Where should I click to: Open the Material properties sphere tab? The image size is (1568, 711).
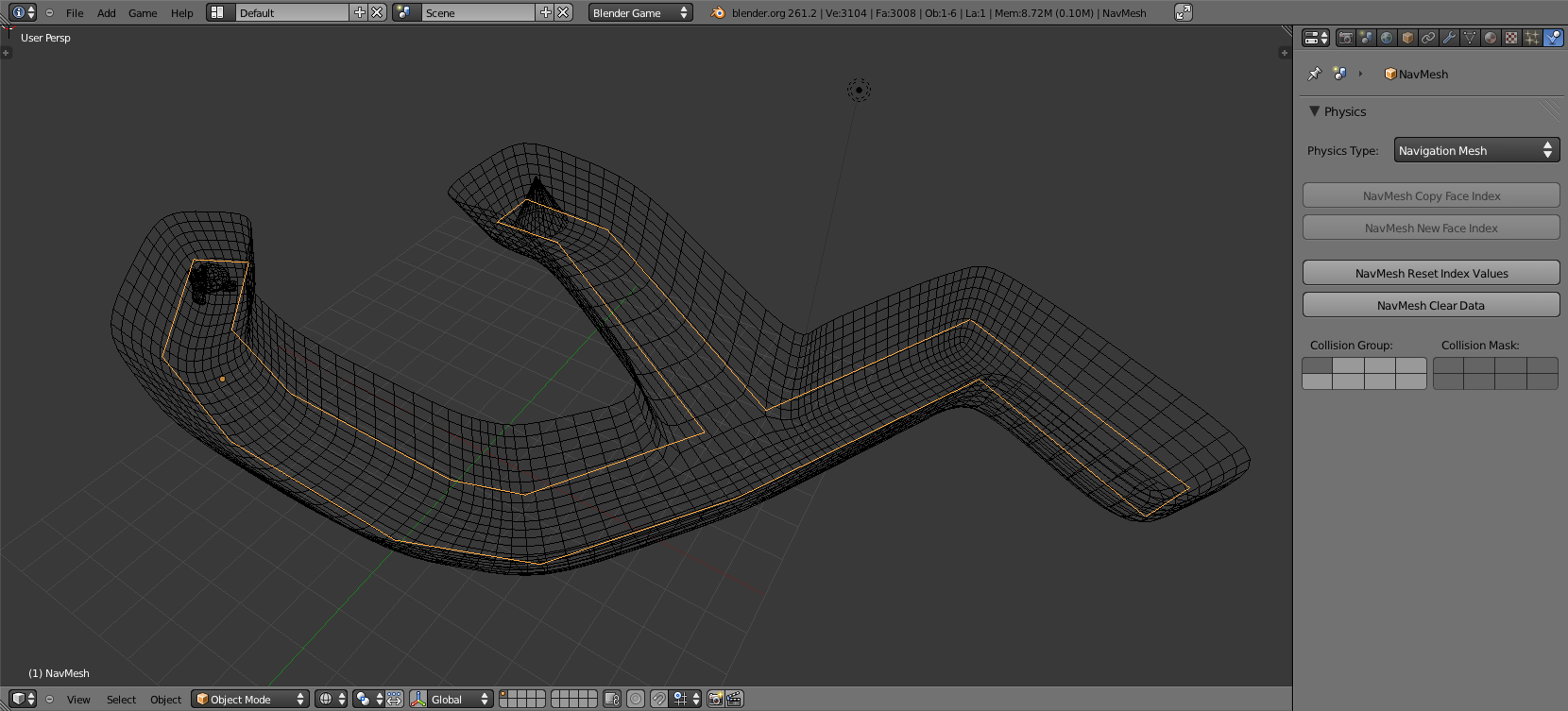pyautogui.click(x=1491, y=38)
